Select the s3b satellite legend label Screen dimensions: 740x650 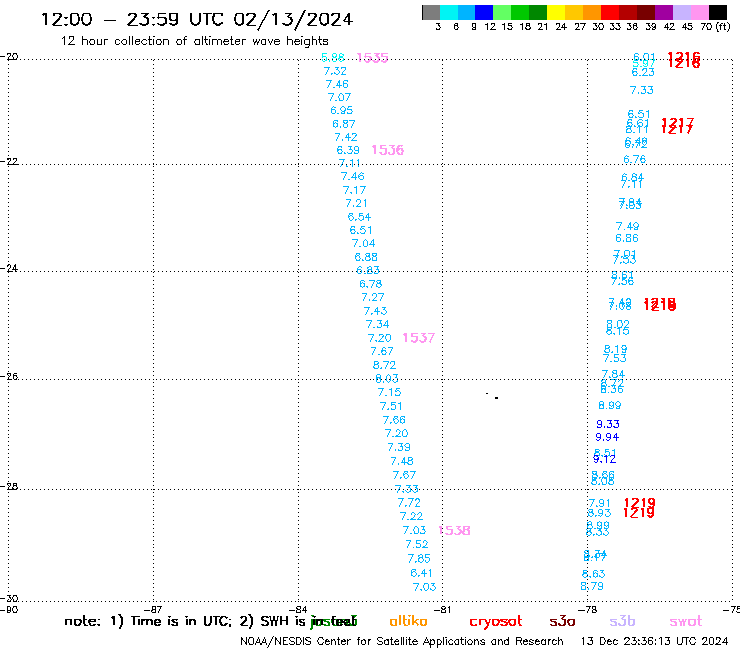pos(622,621)
